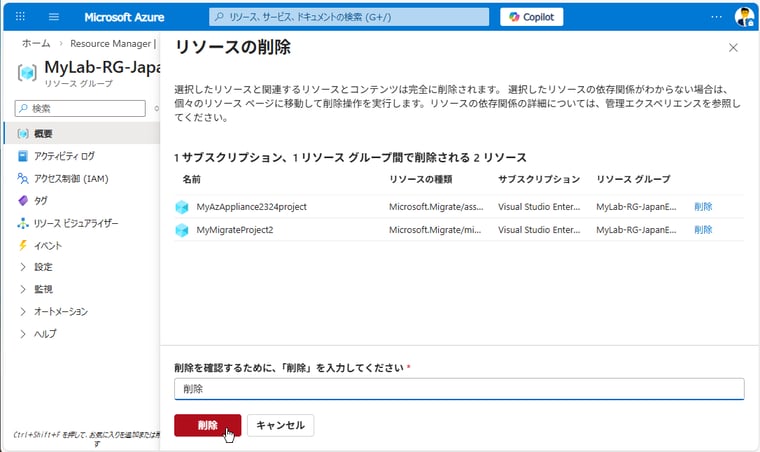Screen dimensions: 760x452
Task: Click the IAM people icon
Action: (x=23, y=178)
